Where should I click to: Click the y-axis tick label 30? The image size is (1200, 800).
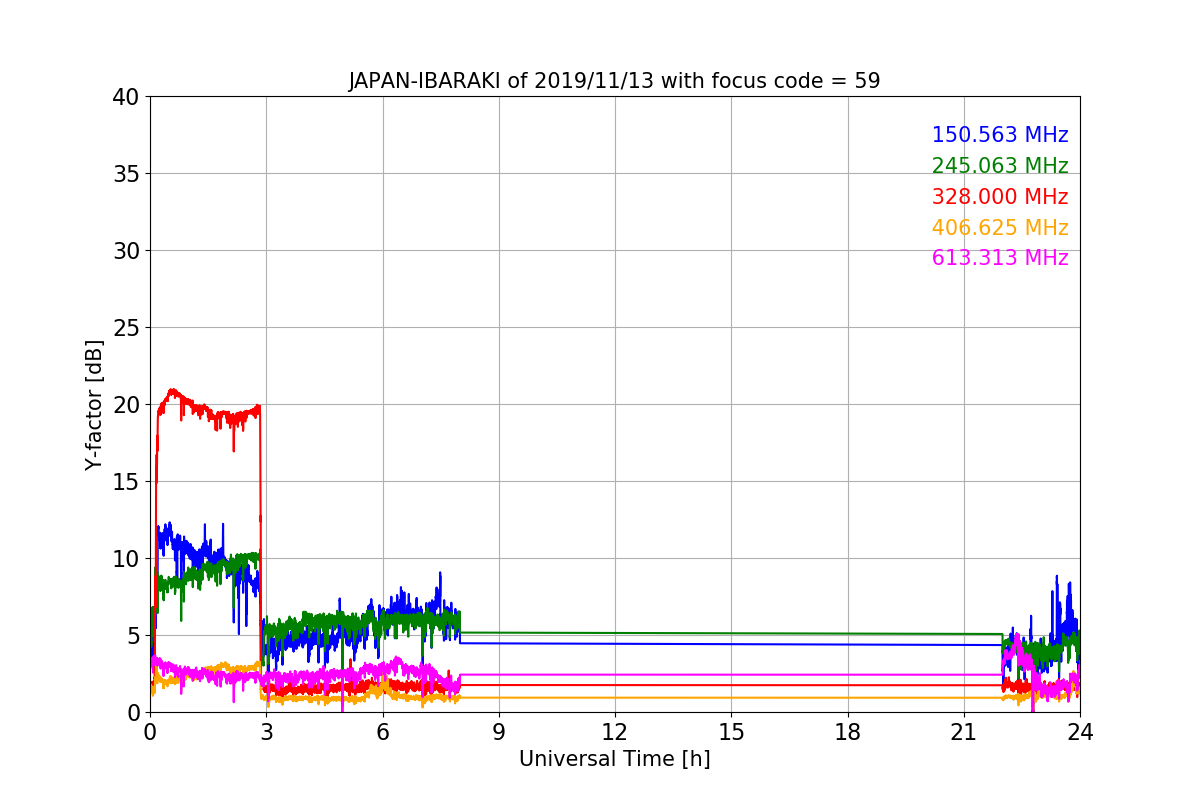[126, 251]
